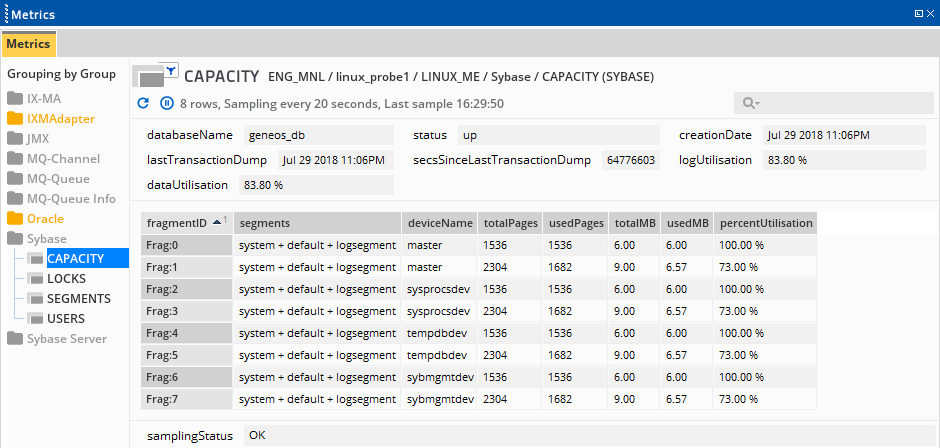The height and width of the screenshot is (448, 940).
Task: Open the Oracle group
Action: tap(45, 219)
